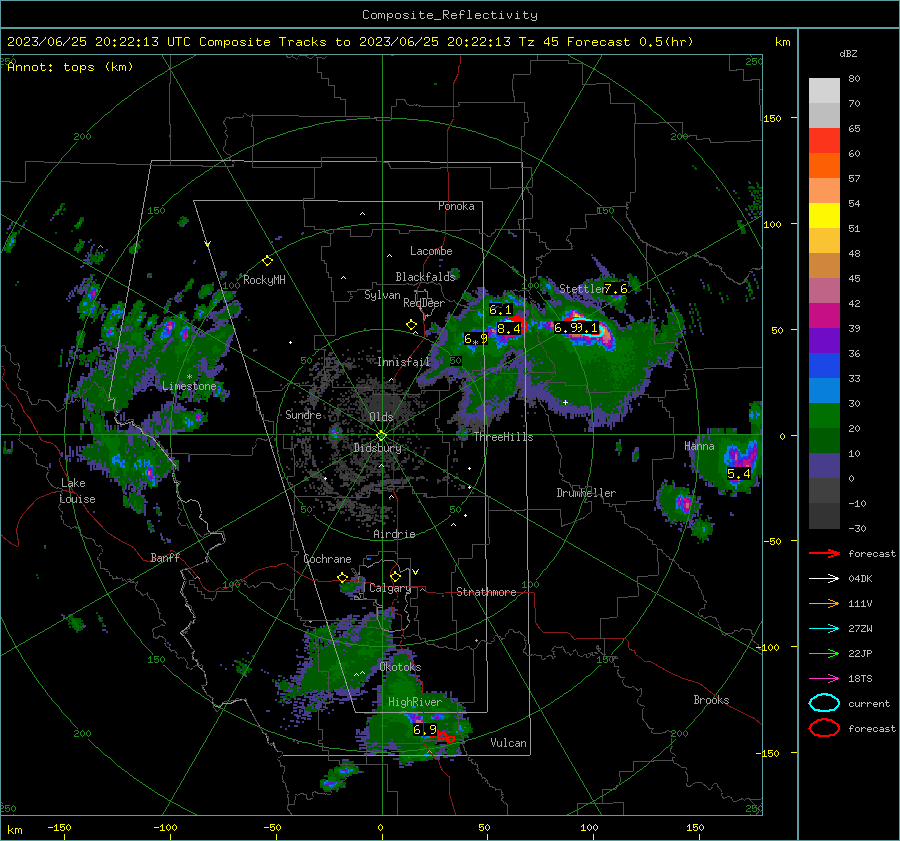Select the orange 111V arrow icon
Viewport: 900px width, 841px height.
[824, 603]
